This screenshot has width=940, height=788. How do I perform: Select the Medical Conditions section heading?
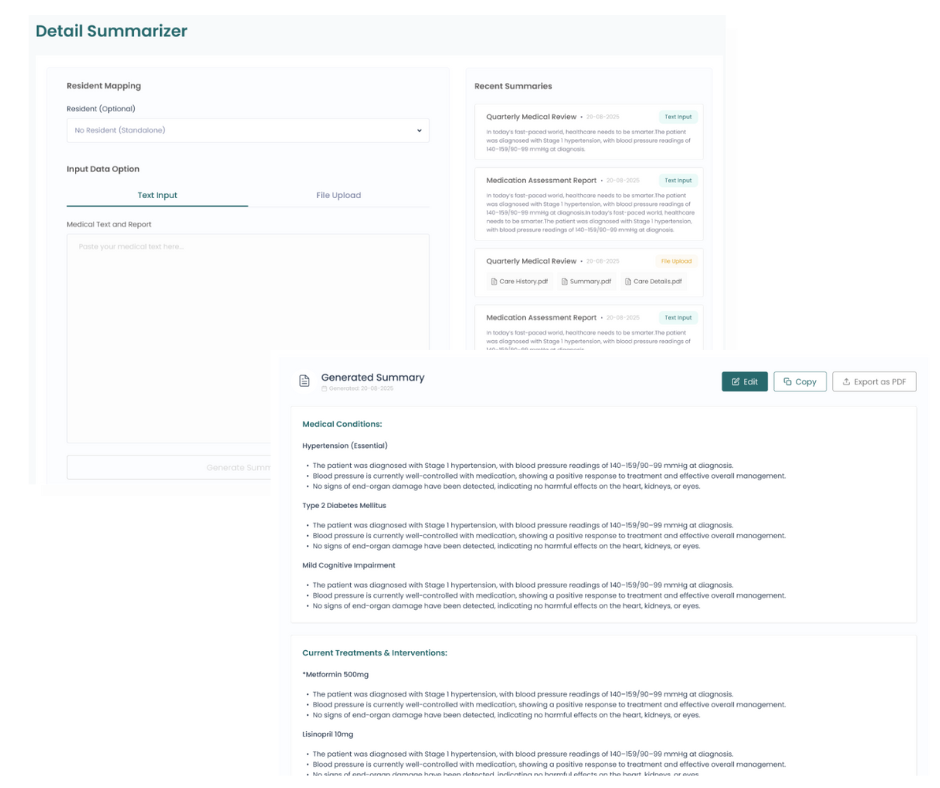(x=342, y=424)
